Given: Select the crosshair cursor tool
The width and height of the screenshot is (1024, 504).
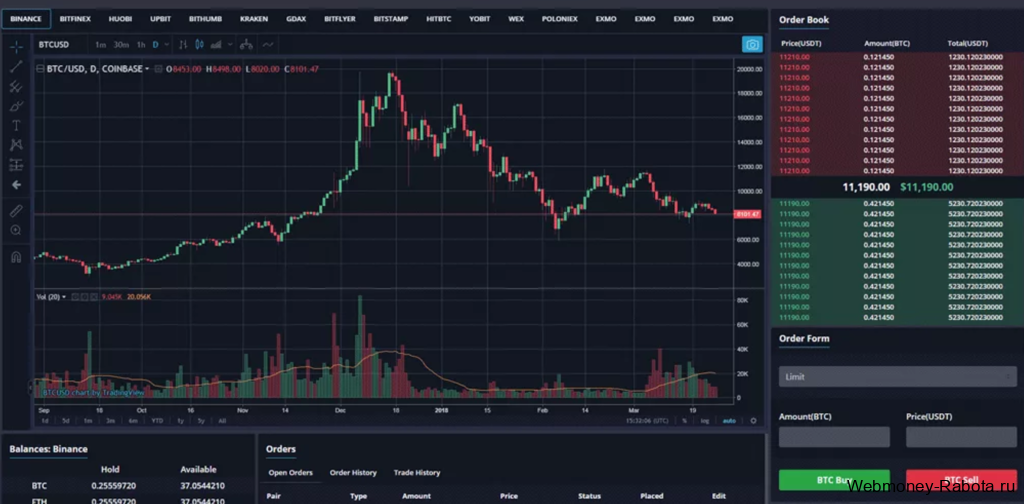Looking at the screenshot, I should click(16, 46).
